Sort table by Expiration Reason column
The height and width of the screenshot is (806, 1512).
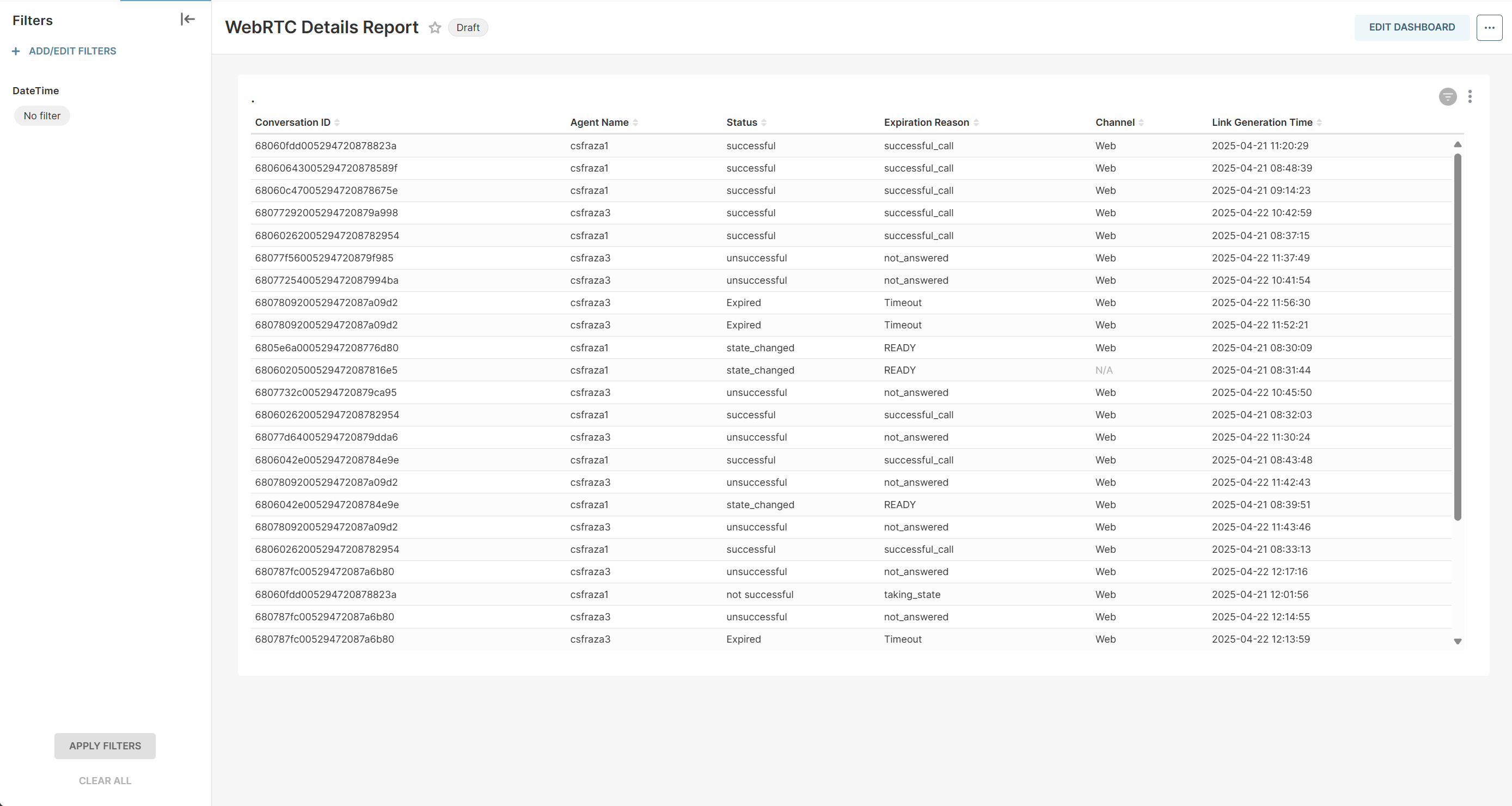976,123
